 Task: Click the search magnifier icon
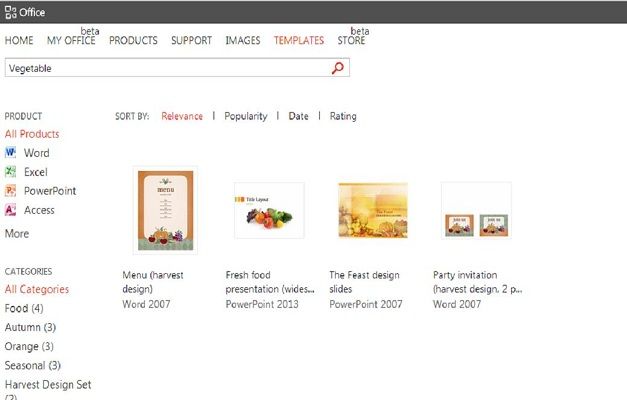point(337,68)
